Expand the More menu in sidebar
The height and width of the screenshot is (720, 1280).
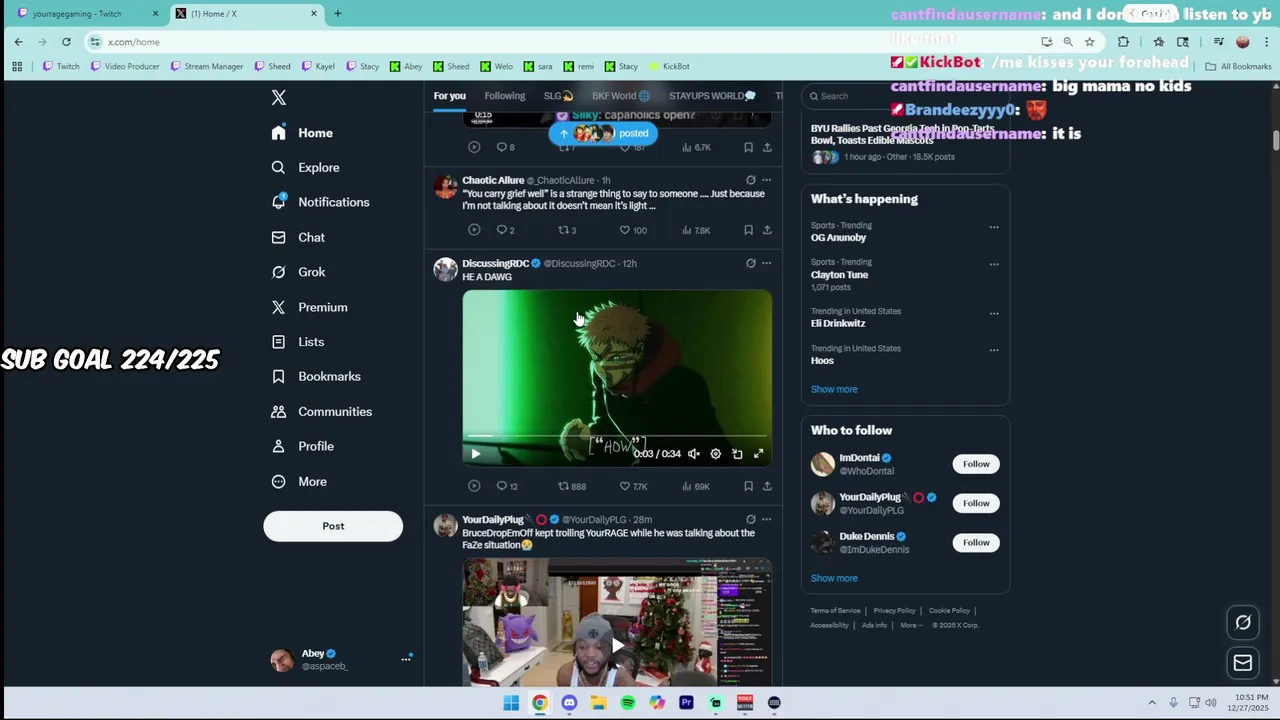tap(300, 481)
